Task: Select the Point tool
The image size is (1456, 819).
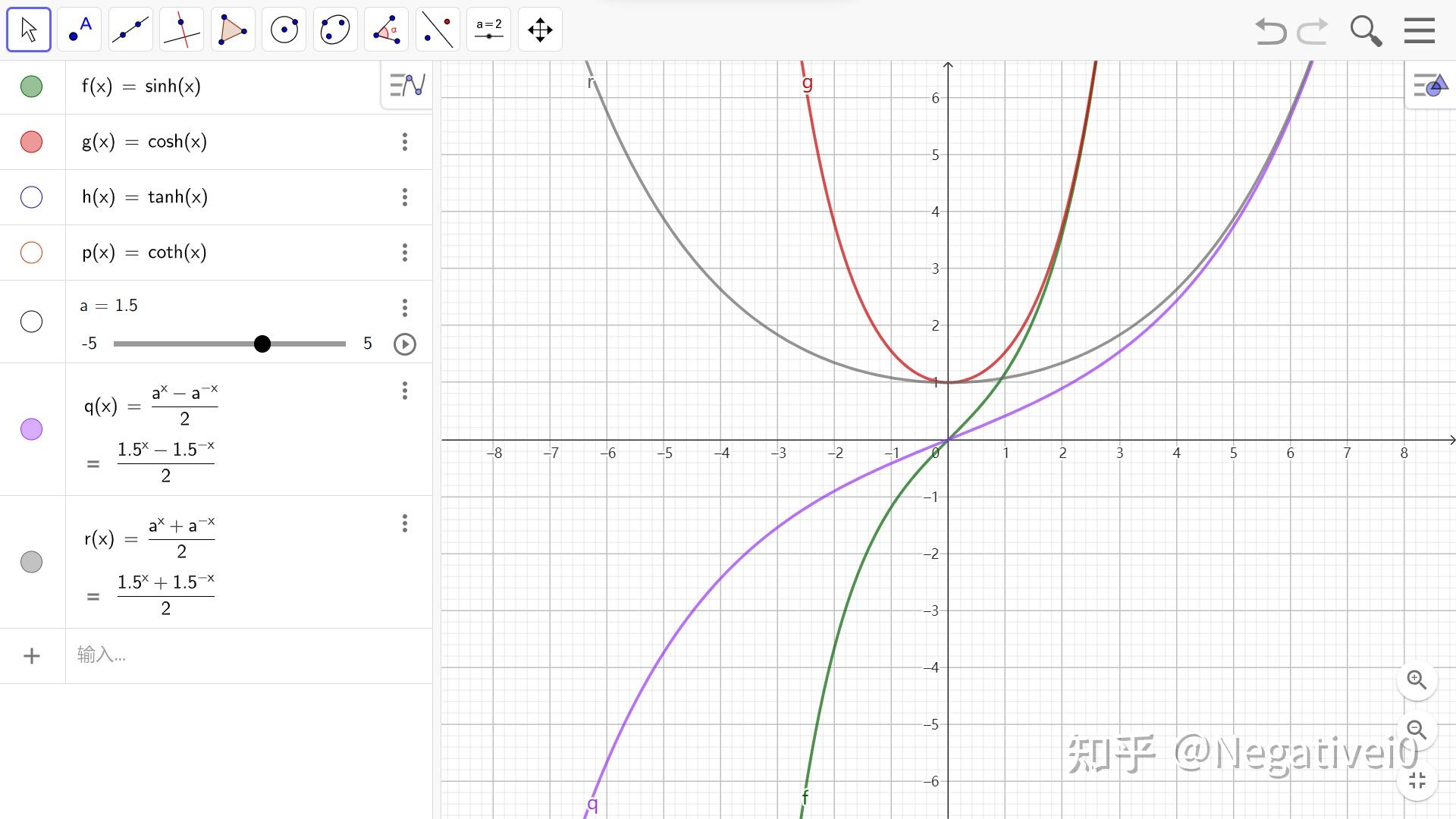Action: [80, 30]
